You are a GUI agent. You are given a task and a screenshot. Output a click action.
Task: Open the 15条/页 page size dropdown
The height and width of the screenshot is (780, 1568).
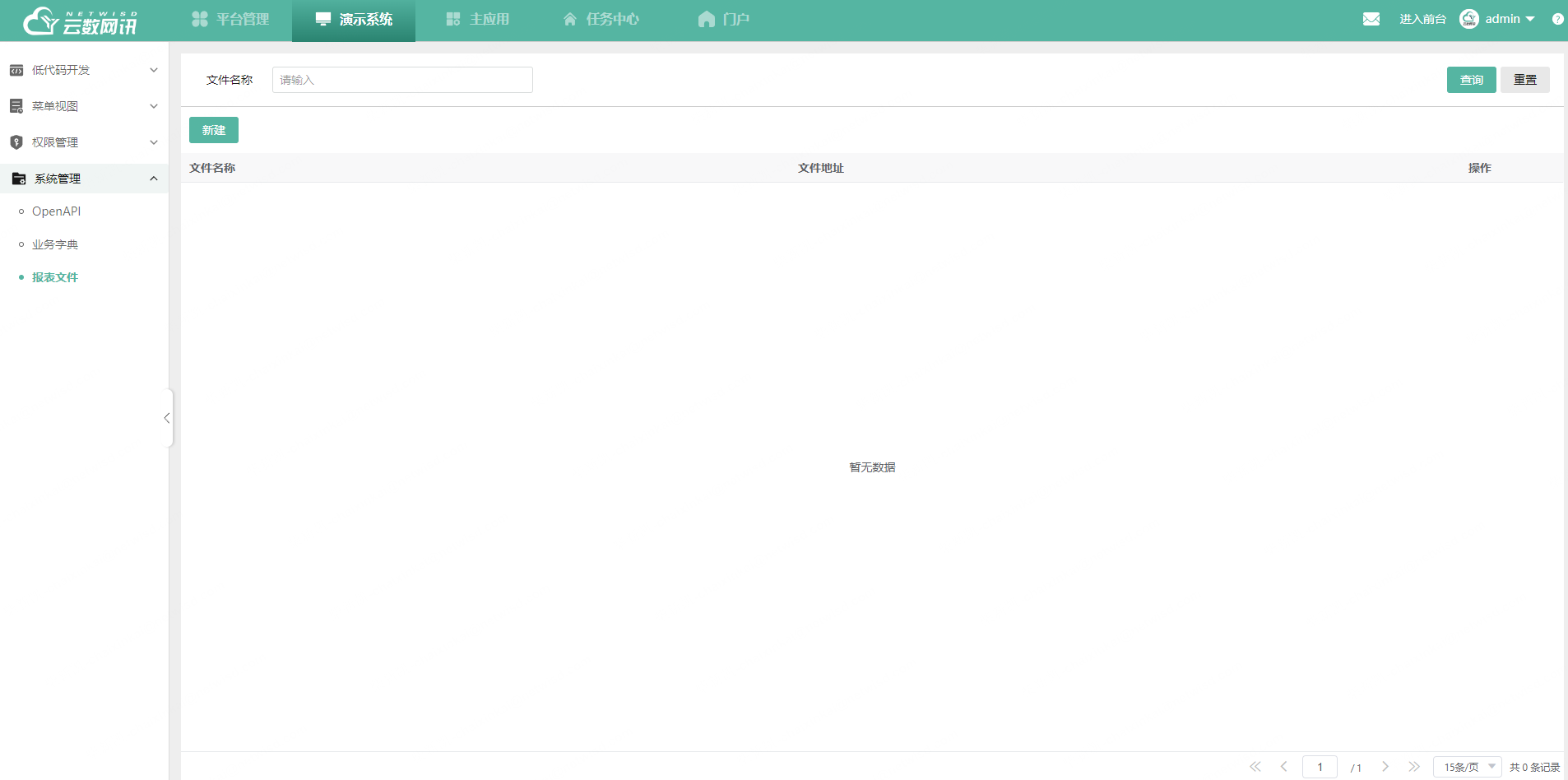[x=1467, y=766]
